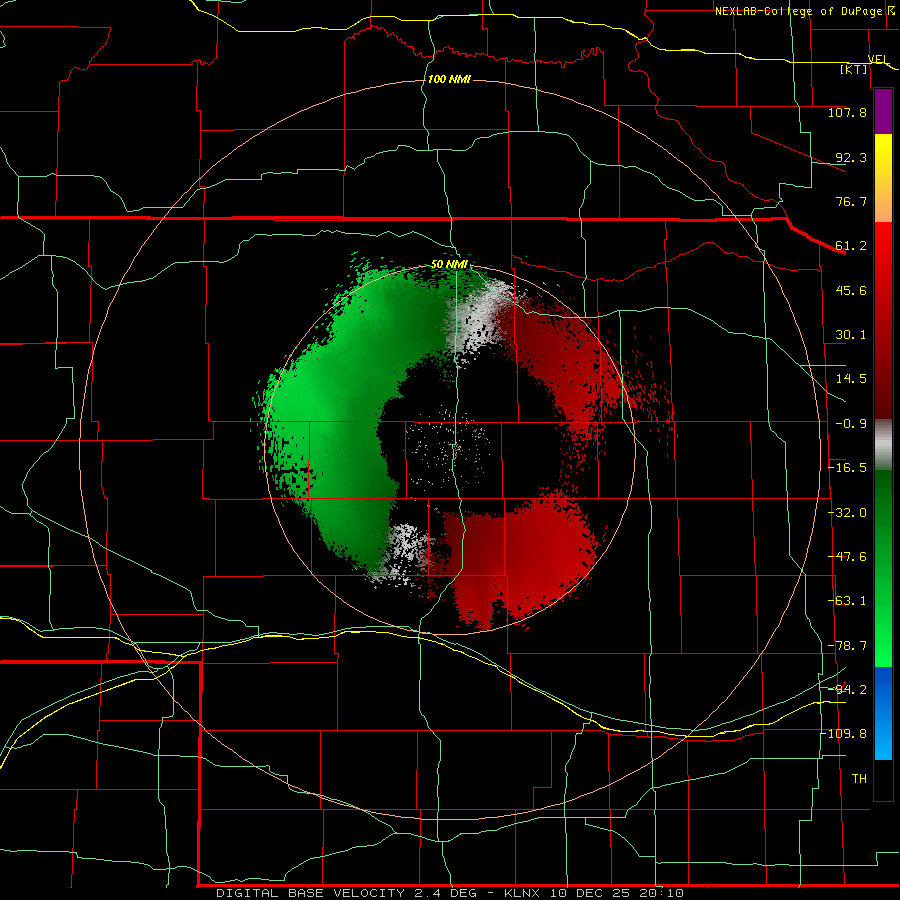The width and height of the screenshot is (900, 900).
Task: Click the VEL legend title
Action: point(878,59)
